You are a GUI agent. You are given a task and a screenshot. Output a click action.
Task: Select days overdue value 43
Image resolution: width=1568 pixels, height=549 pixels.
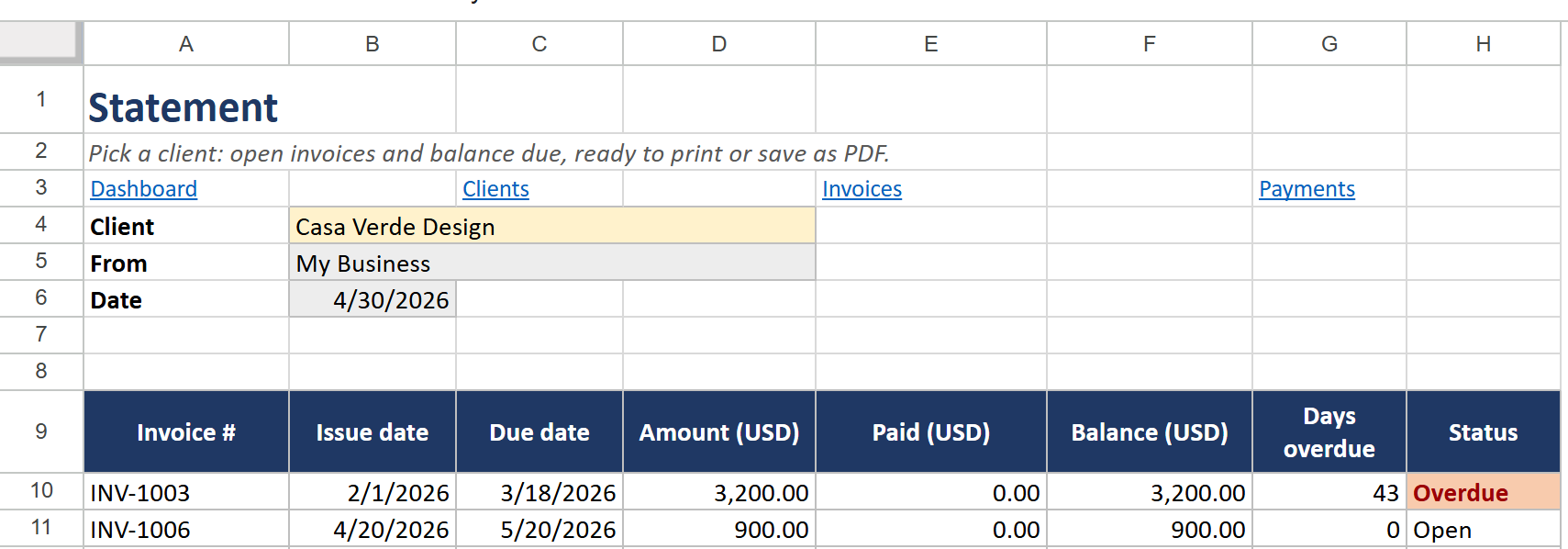point(1329,492)
